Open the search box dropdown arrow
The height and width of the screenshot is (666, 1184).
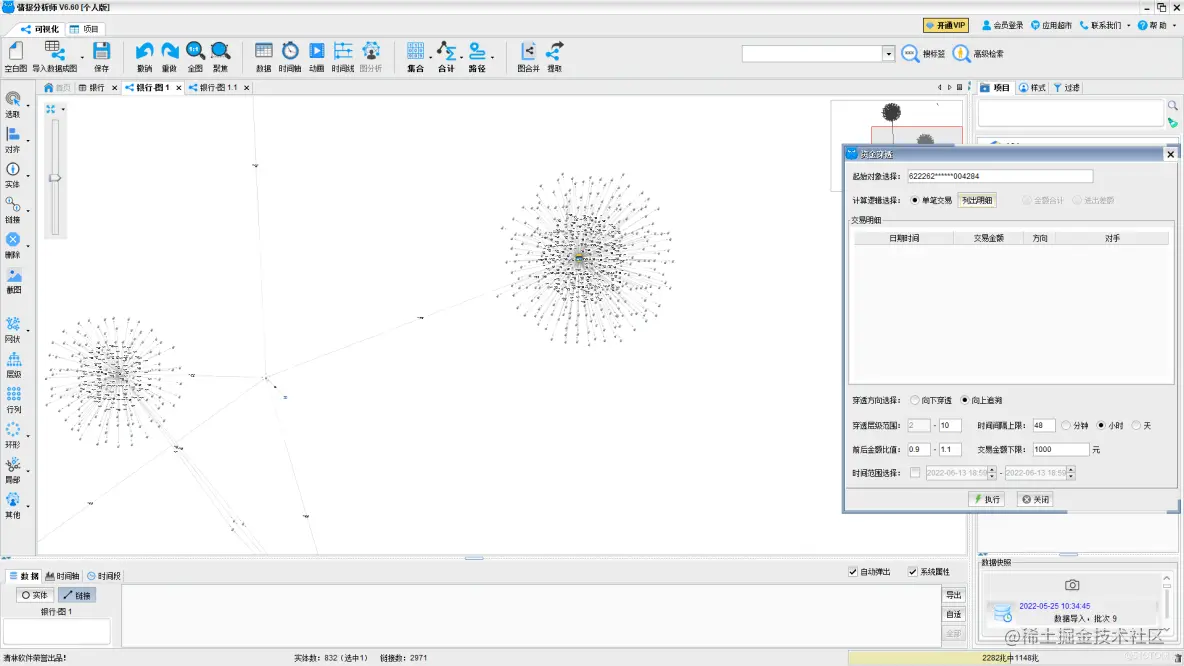click(x=888, y=54)
